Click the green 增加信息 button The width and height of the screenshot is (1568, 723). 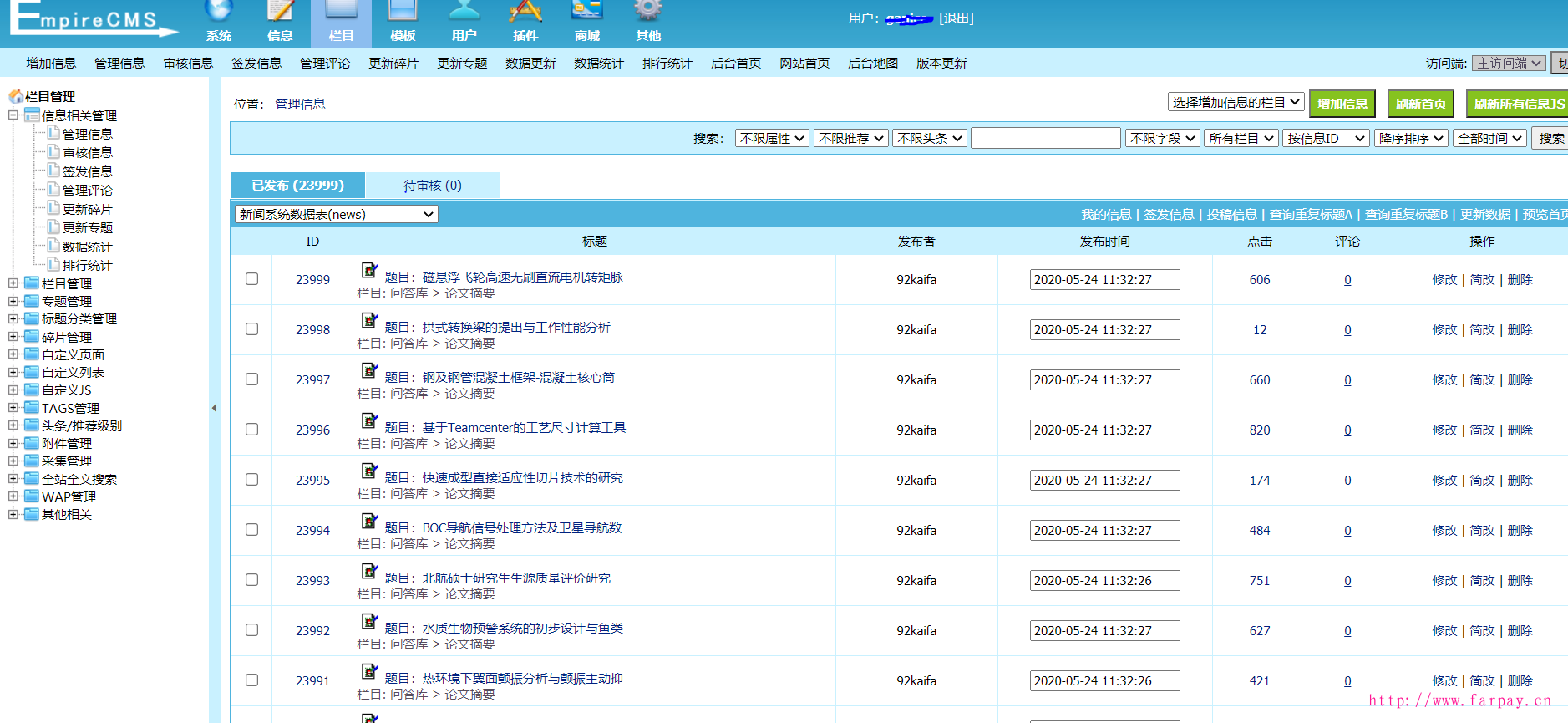click(1342, 104)
